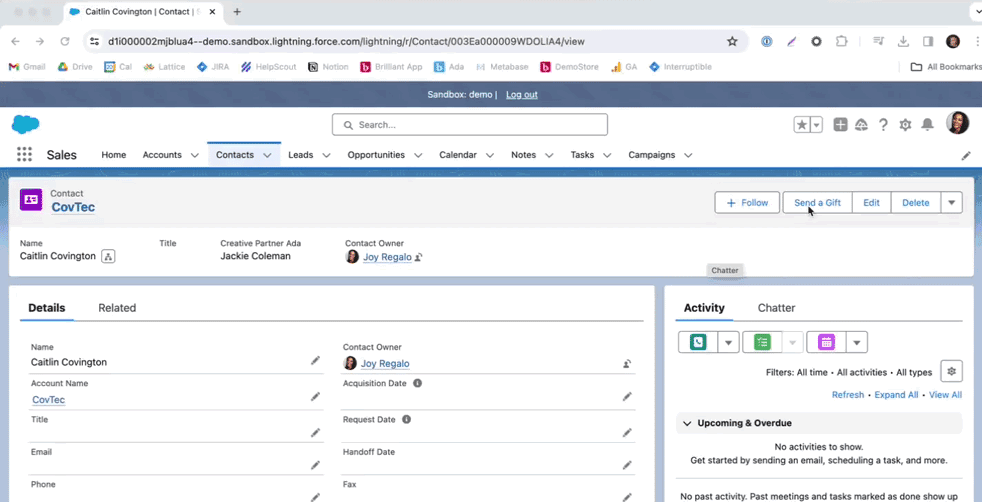Expand the Campaigns tab dropdown chevron
Image resolution: width=982 pixels, height=502 pixels.
tap(688, 155)
